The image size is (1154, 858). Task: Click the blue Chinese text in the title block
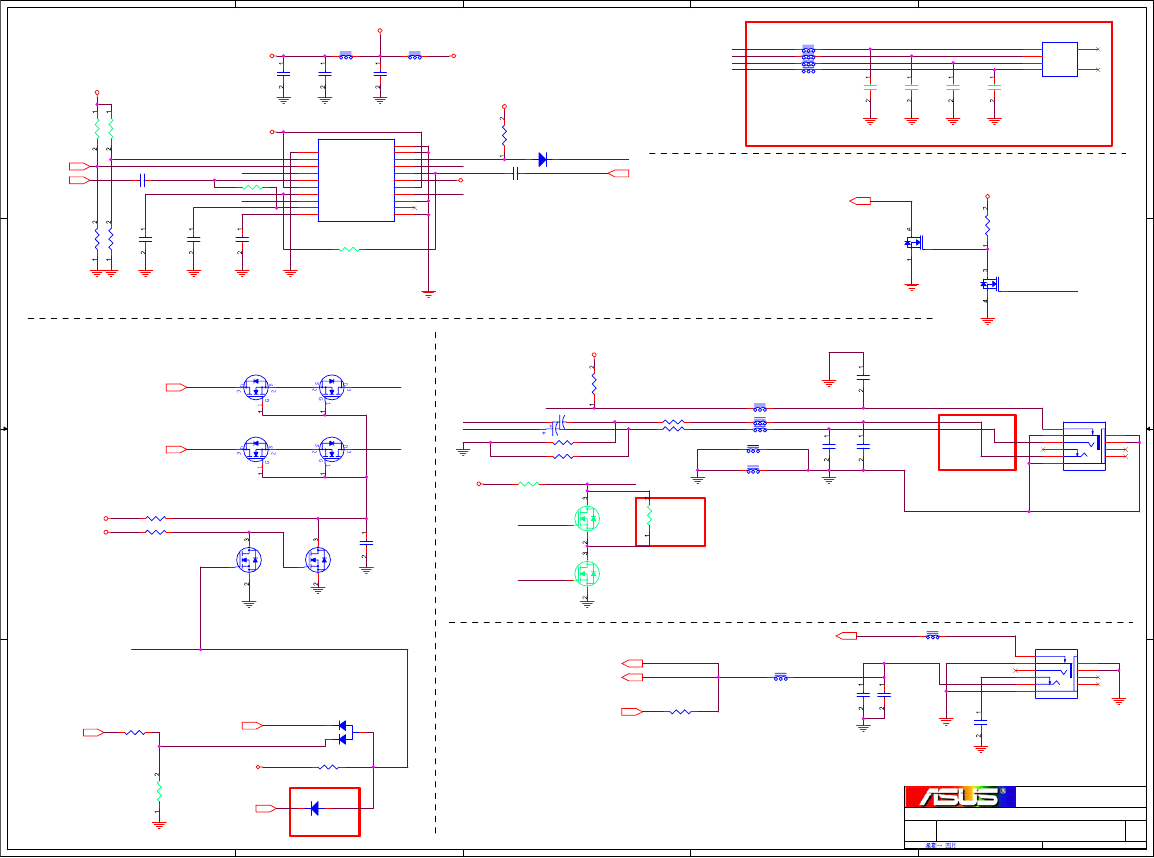click(941, 846)
